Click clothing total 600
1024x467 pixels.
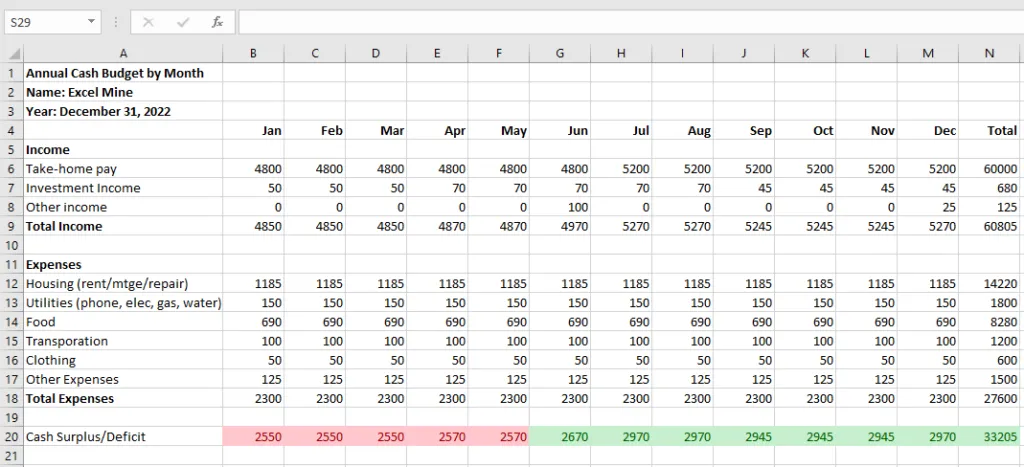pos(989,361)
